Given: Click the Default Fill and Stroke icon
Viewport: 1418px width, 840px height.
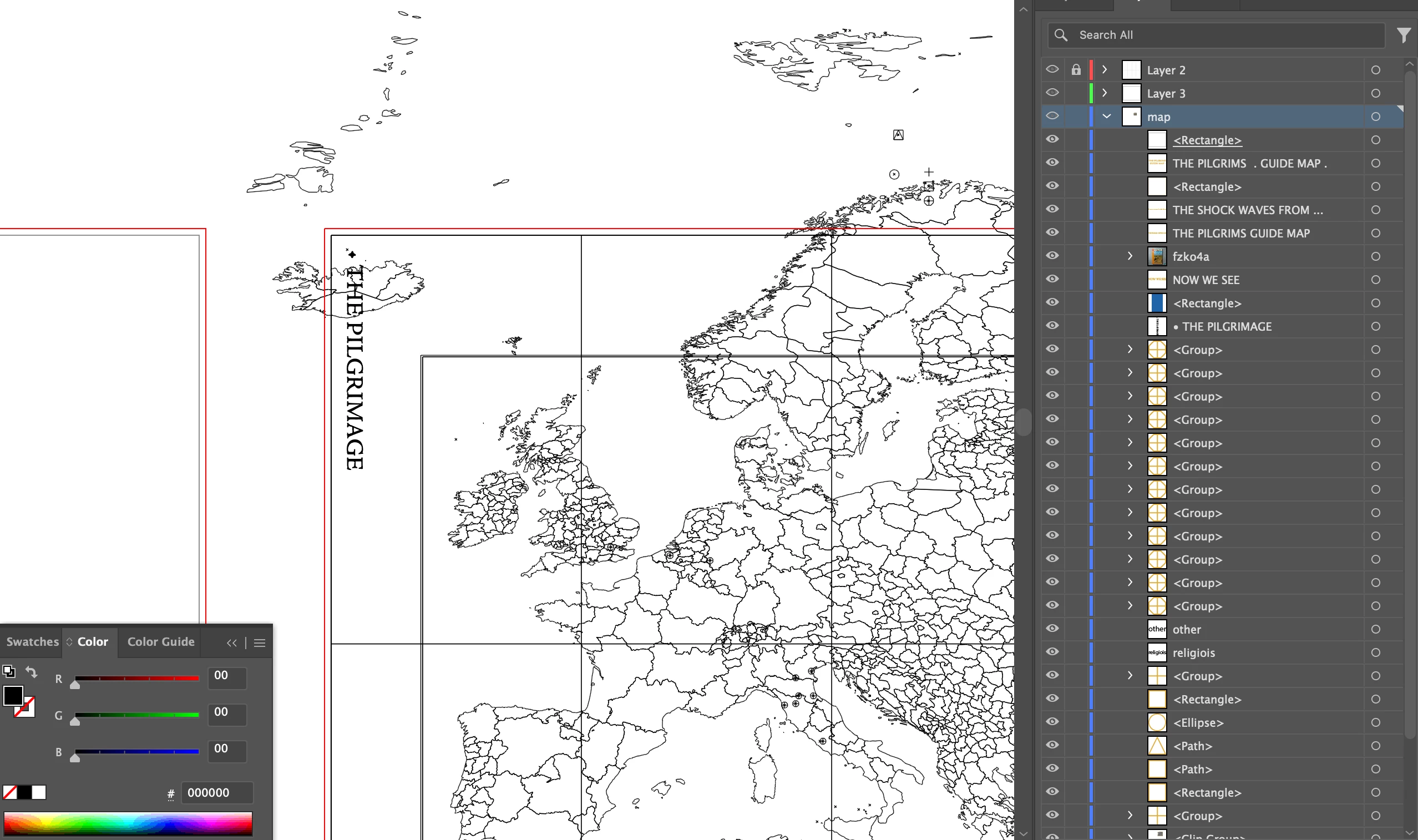Looking at the screenshot, I should (x=8, y=671).
